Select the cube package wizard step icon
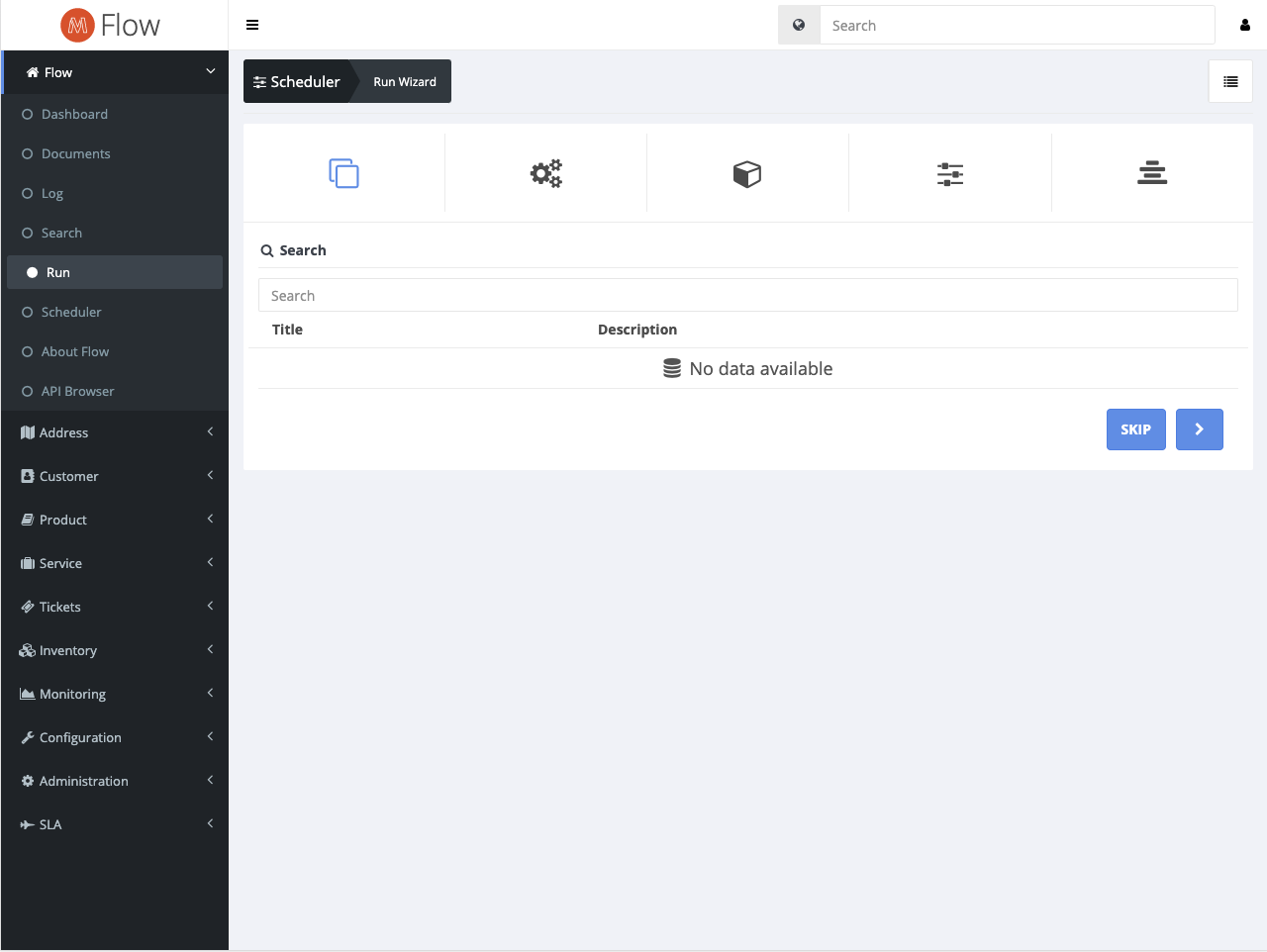 click(x=747, y=174)
